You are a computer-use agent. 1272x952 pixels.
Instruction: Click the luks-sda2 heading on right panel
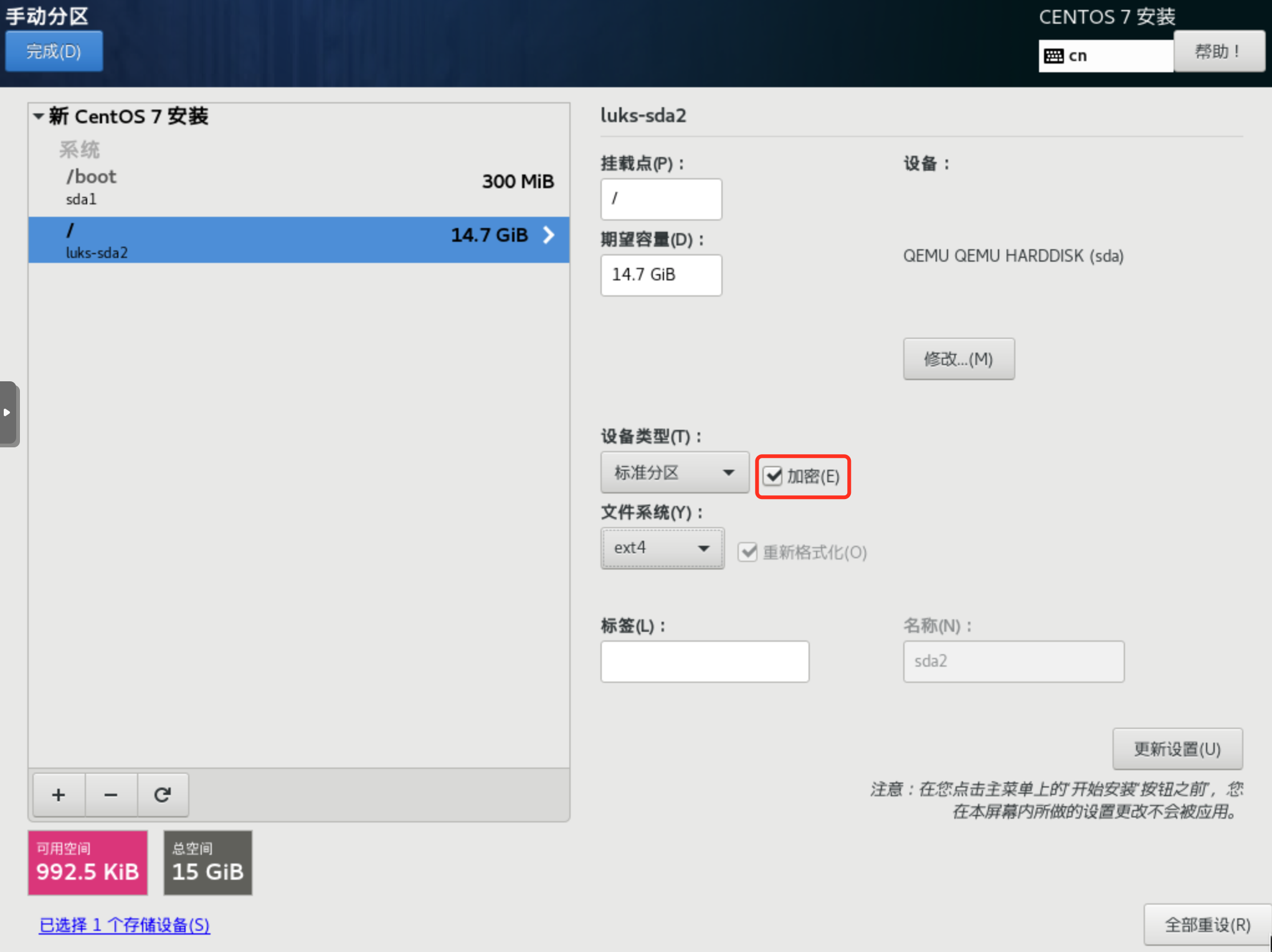click(643, 115)
